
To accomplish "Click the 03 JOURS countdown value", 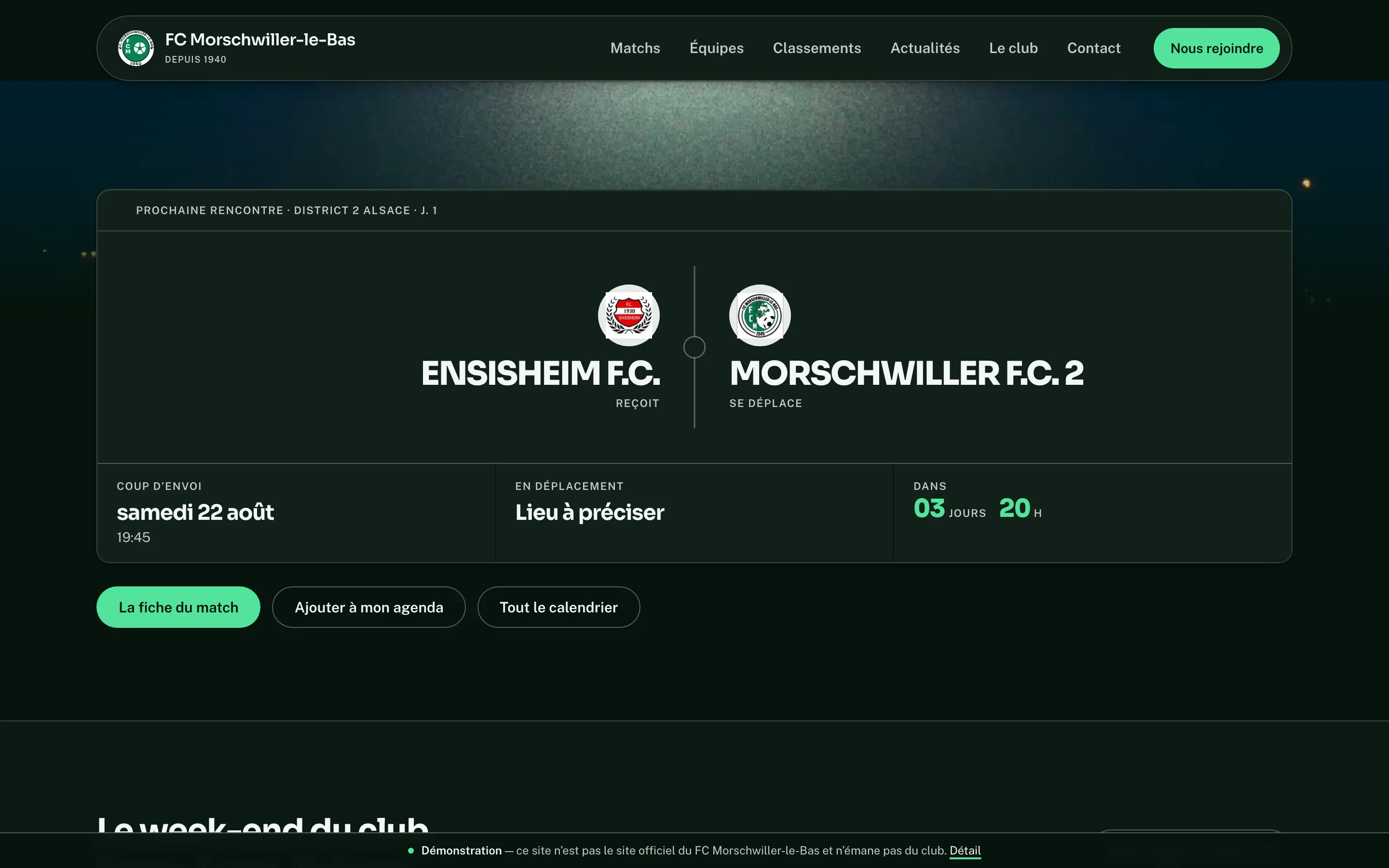I will coord(949,509).
